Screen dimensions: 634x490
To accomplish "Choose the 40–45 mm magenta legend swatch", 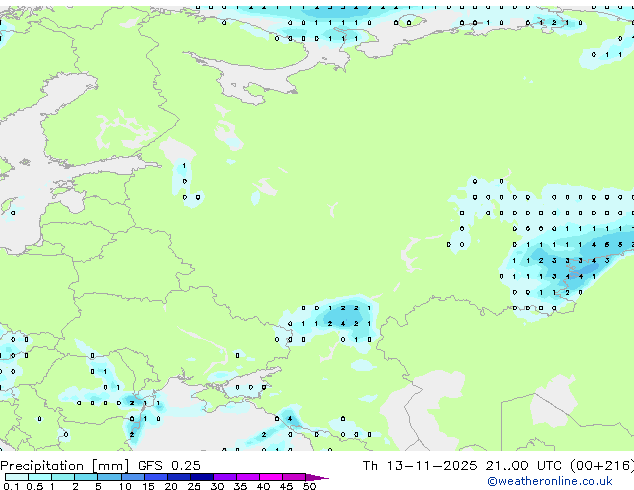I will click(x=271, y=477).
